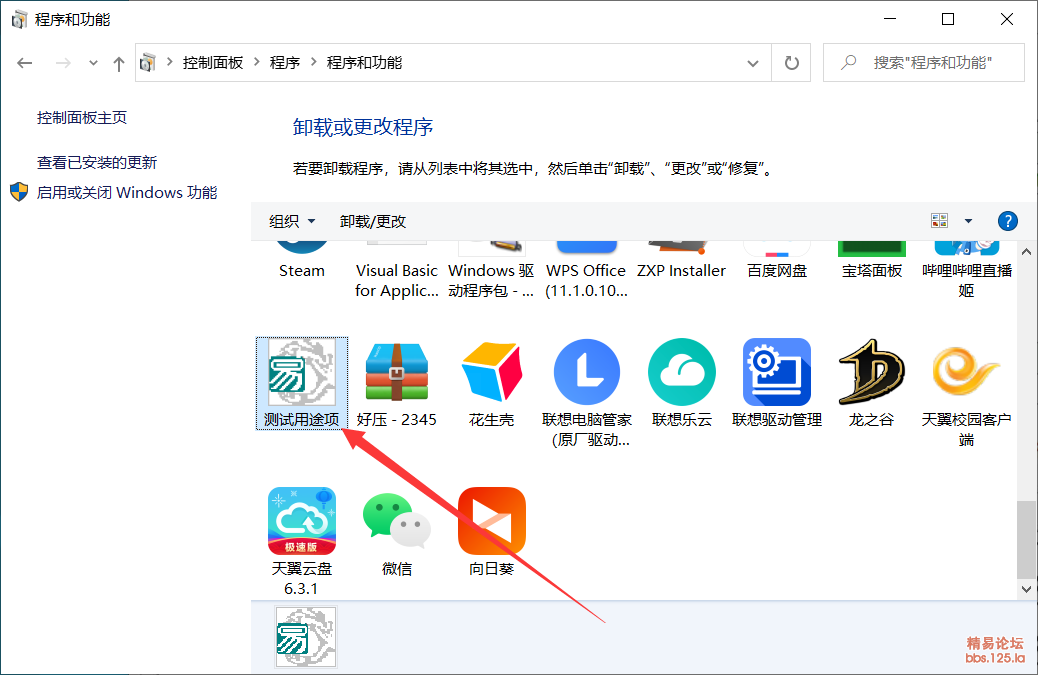Image resolution: width=1038 pixels, height=675 pixels.
Task: Click the help question mark icon
Action: (1008, 221)
